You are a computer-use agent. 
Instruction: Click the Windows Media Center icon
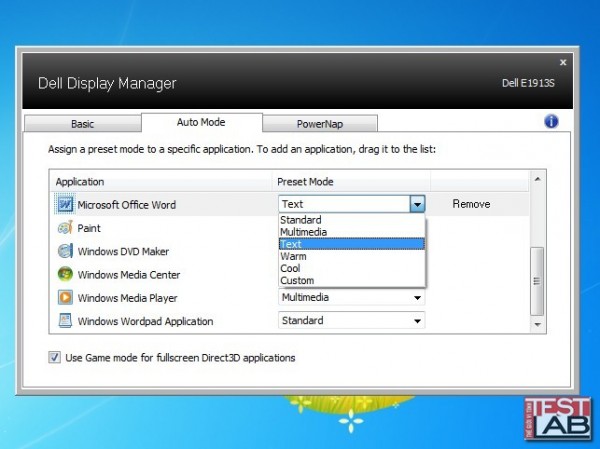(x=65, y=274)
